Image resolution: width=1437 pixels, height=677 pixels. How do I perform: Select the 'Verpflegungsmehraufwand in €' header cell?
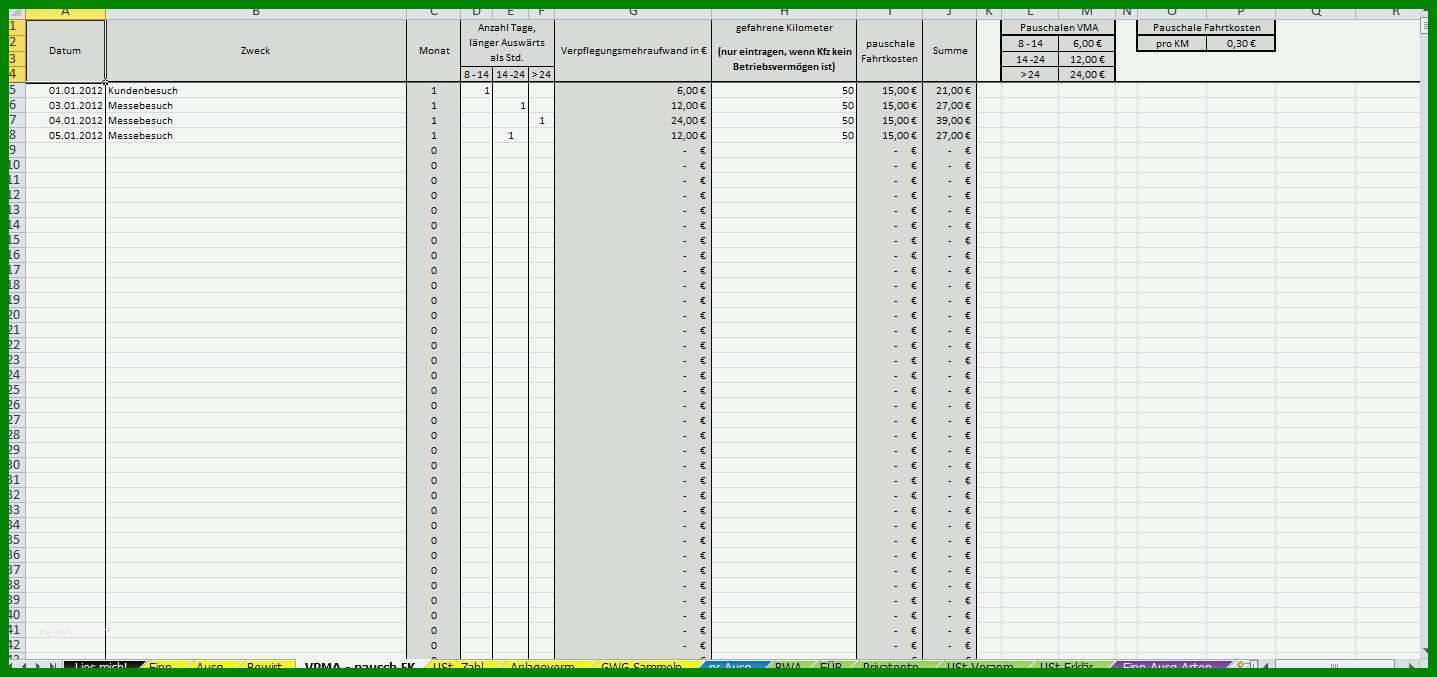(x=633, y=50)
